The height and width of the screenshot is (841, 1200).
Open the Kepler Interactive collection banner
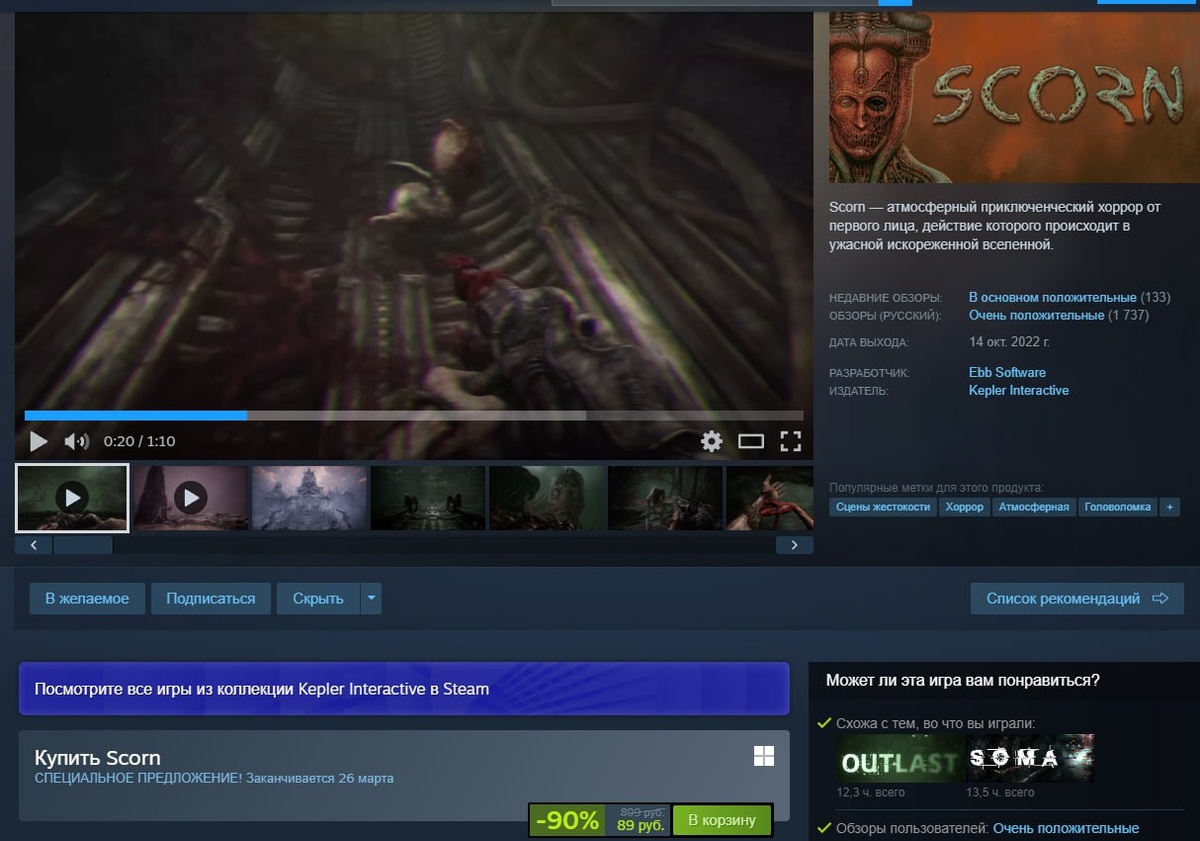[404, 688]
